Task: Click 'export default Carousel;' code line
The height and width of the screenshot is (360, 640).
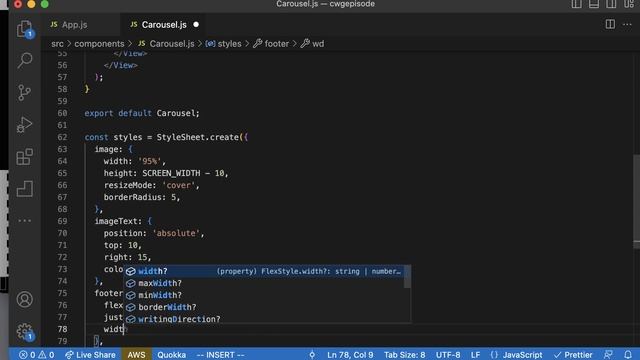Action: (x=142, y=113)
